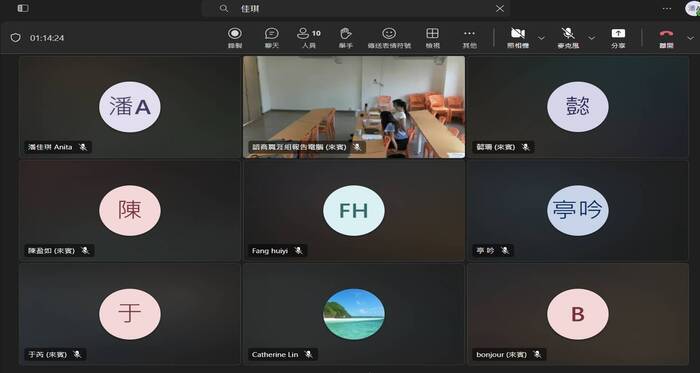The image size is (700, 373).
Task: Expand leave options arrow beside hang-up
Action: 691,38
